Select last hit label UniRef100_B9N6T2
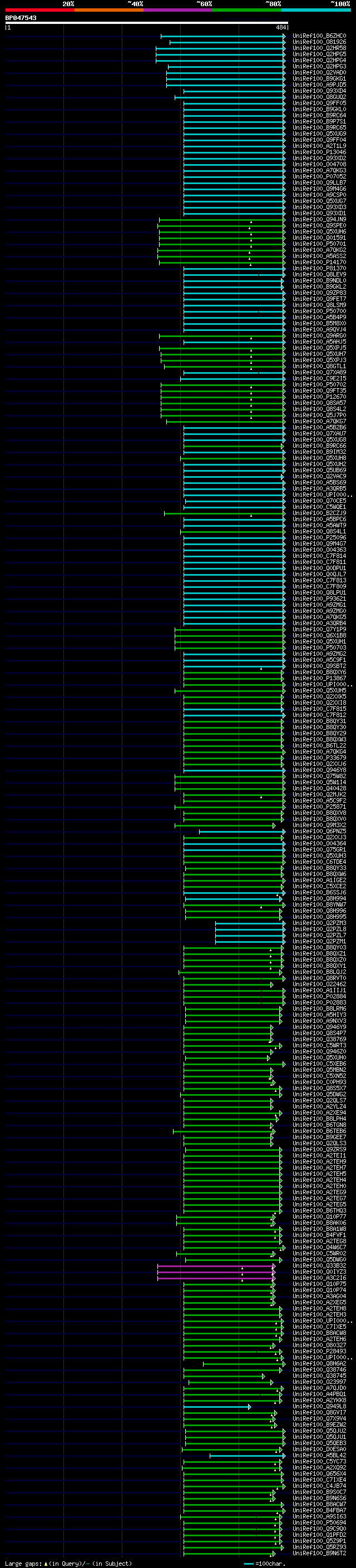Image resolution: width=356 pixels, height=1568 pixels. pos(319,1554)
